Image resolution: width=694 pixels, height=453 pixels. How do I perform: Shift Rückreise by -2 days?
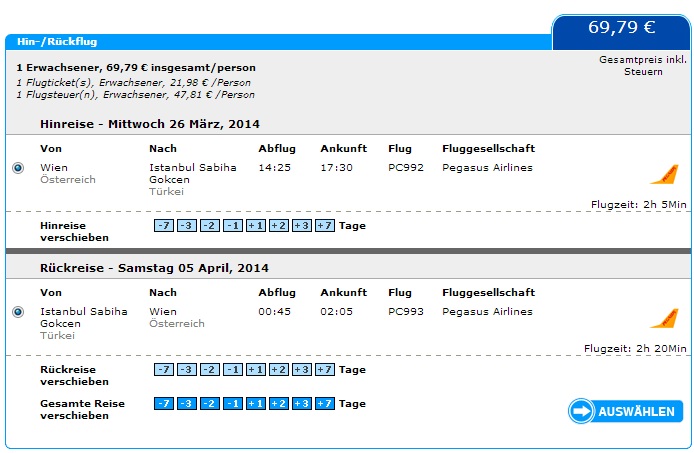210,369
